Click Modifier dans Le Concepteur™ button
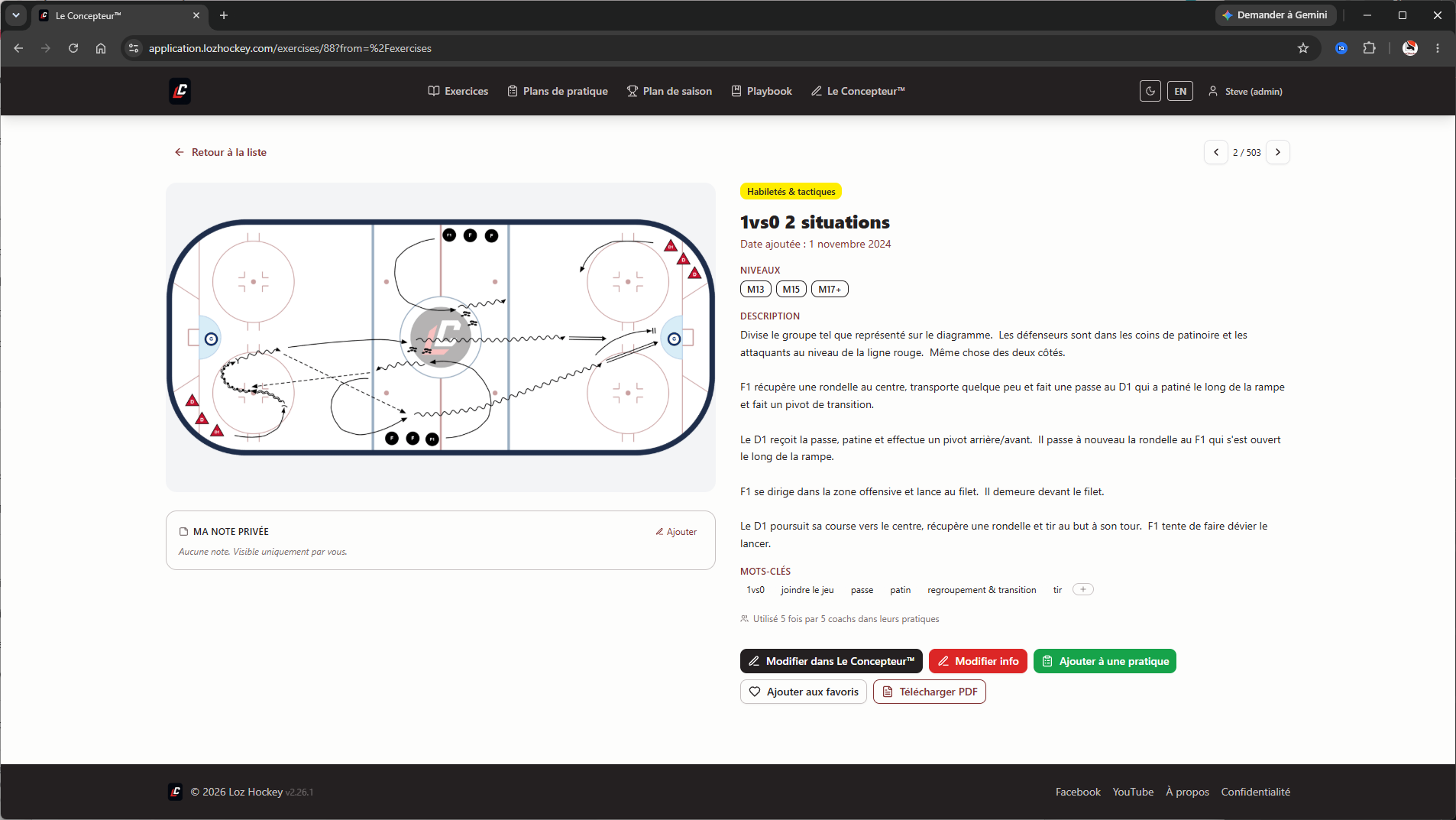The width and height of the screenshot is (1456, 820). click(831, 661)
